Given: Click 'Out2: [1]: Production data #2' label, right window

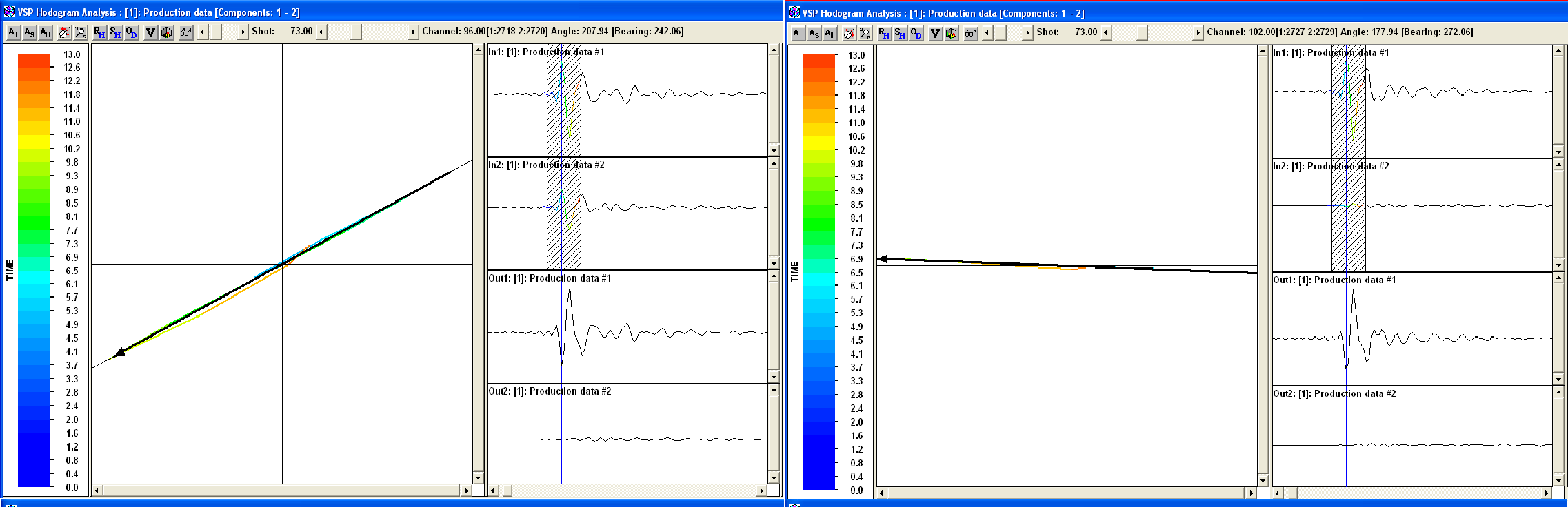Looking at the screenshot, I should (1334, 393).
